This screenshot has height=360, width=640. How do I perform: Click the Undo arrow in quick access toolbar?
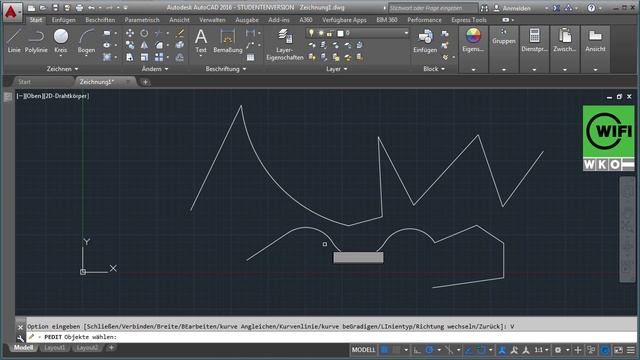91,8
